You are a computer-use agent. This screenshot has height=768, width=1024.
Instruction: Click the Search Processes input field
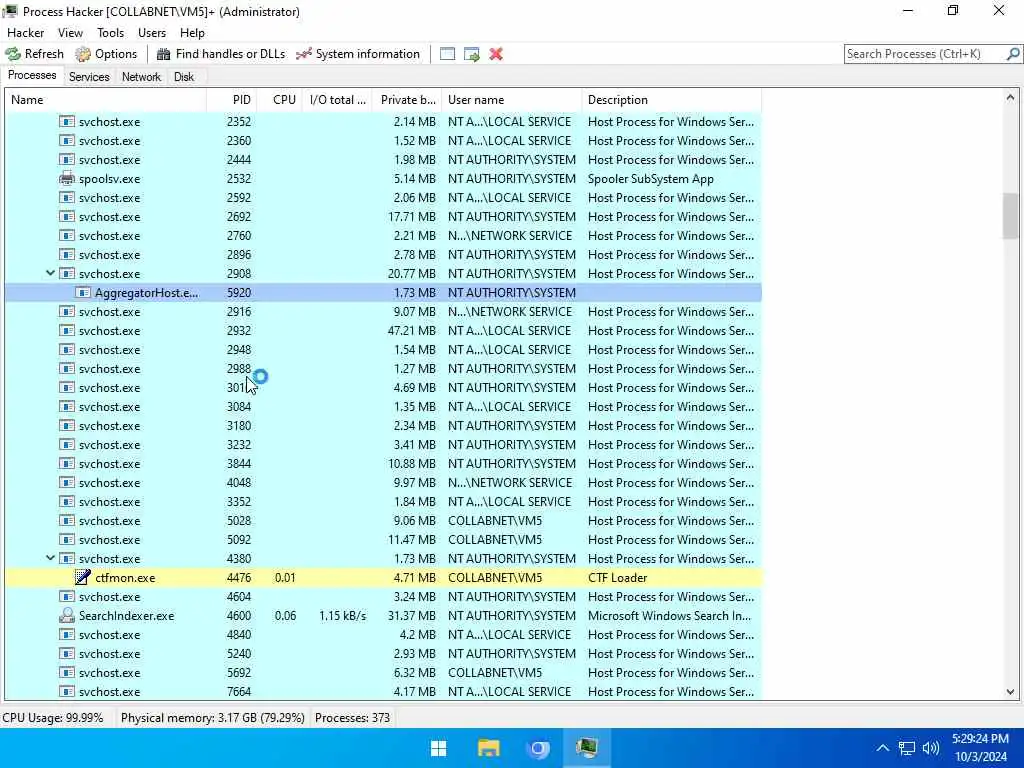(x=925, y=54)
